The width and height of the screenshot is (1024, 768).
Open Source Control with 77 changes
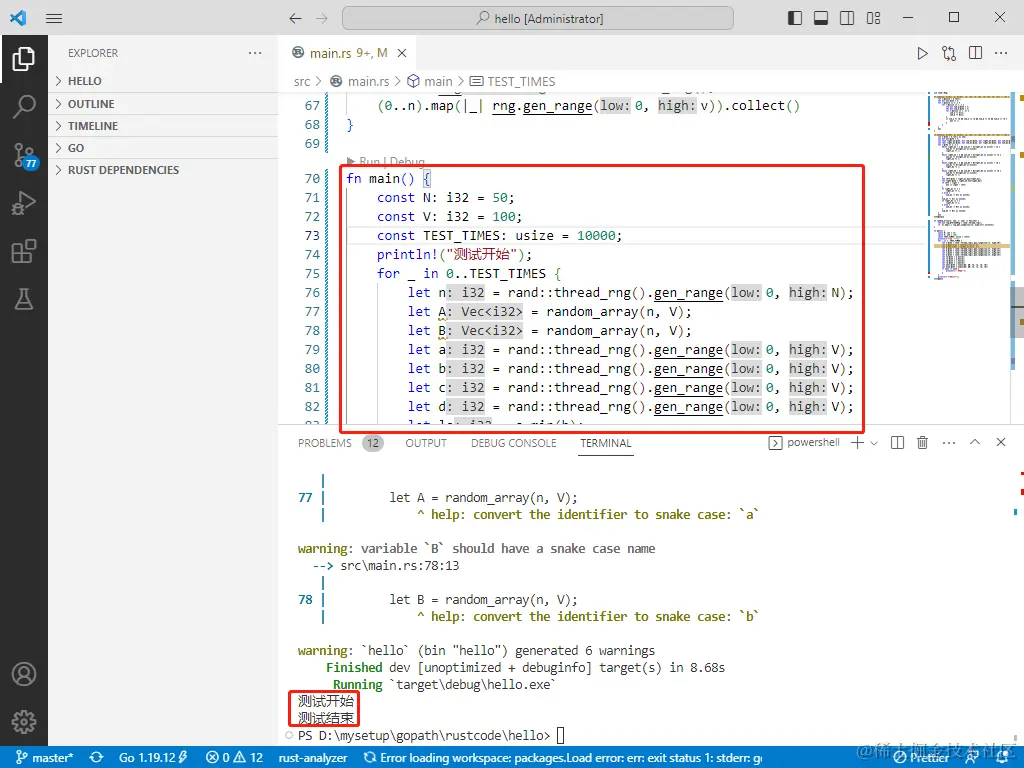pyautogui.click(x=24, y=155)
